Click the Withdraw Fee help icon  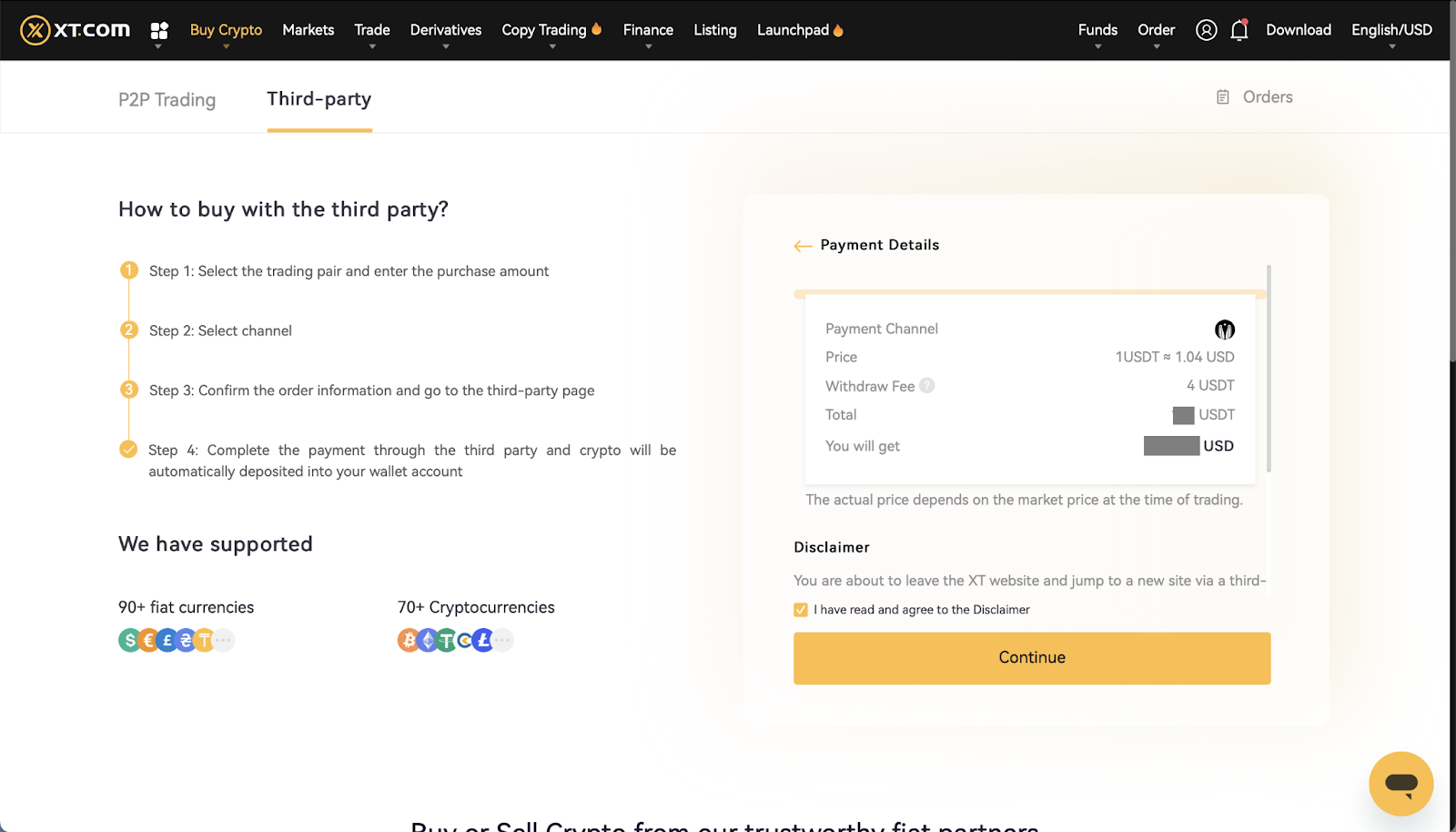[926, 386]
